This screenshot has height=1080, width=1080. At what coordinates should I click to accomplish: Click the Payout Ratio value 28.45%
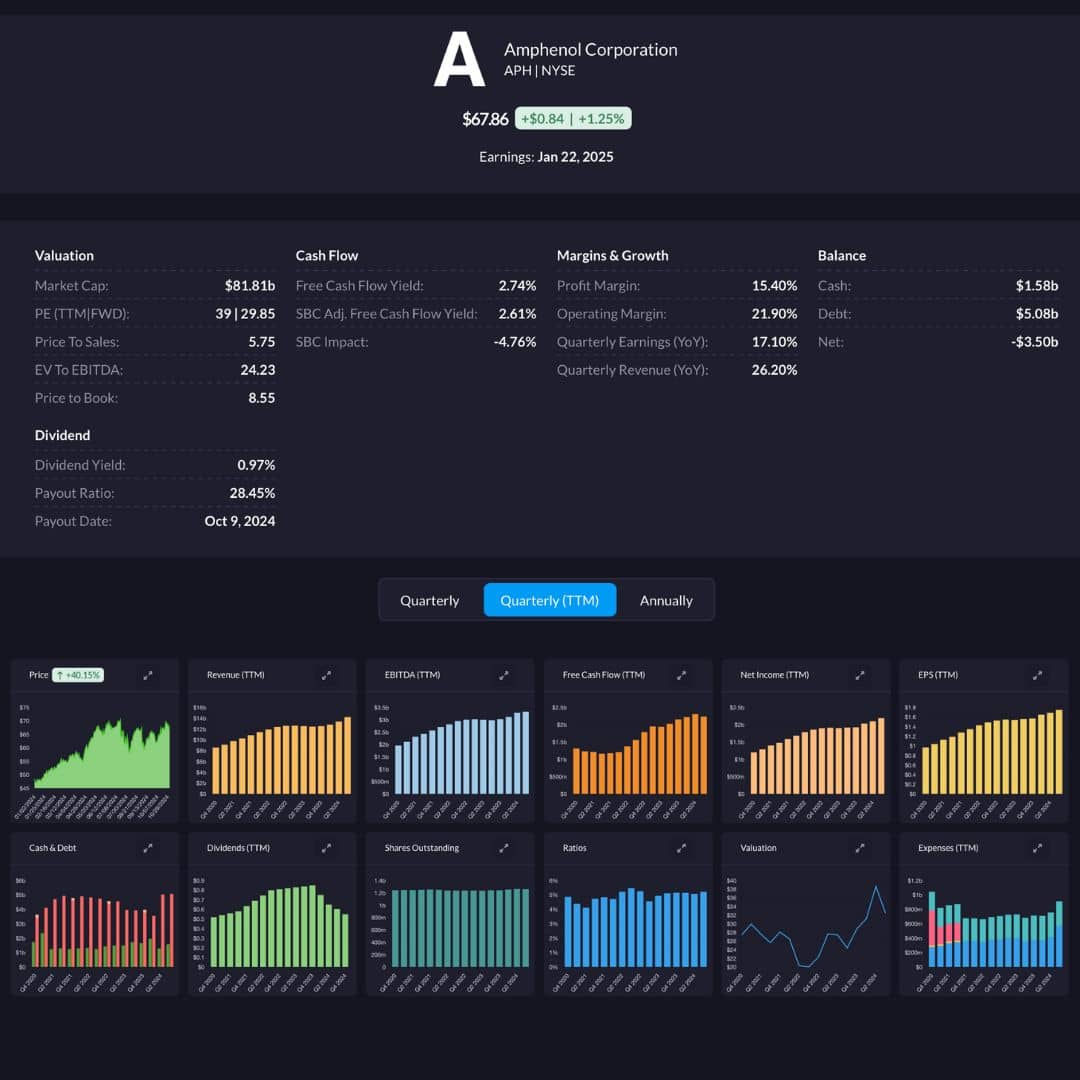(252, 493)
